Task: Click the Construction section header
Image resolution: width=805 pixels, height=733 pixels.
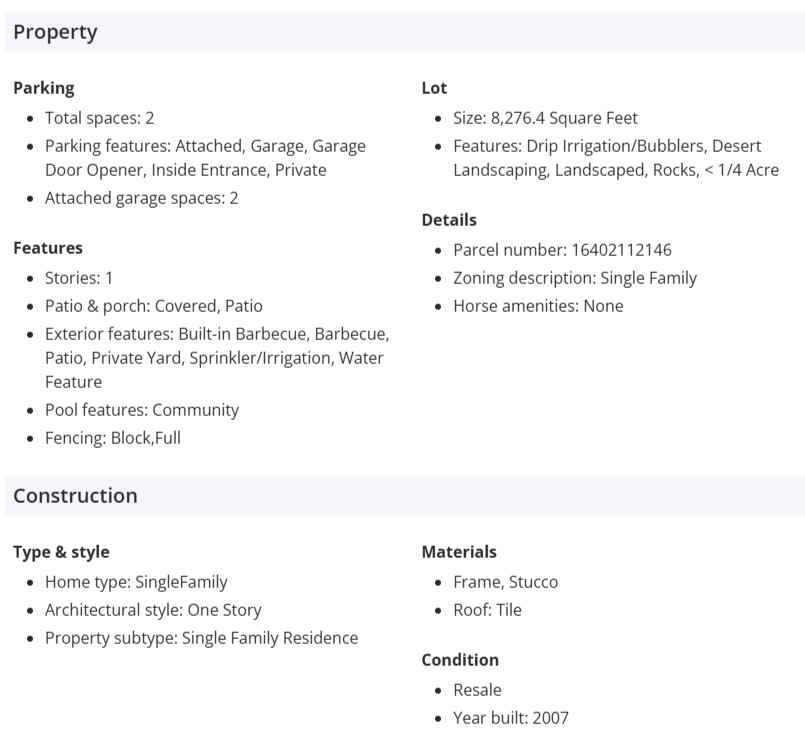Action: (x=75, y=496)
